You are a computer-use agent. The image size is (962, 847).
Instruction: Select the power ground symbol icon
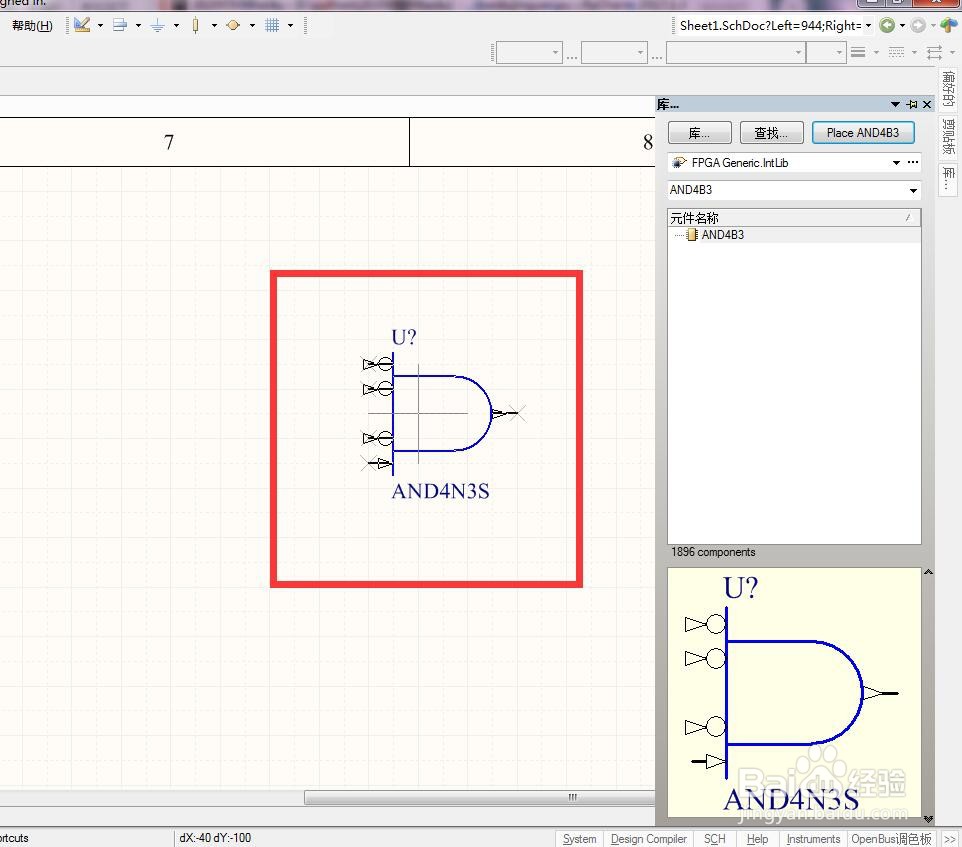(x=158, y=25)
